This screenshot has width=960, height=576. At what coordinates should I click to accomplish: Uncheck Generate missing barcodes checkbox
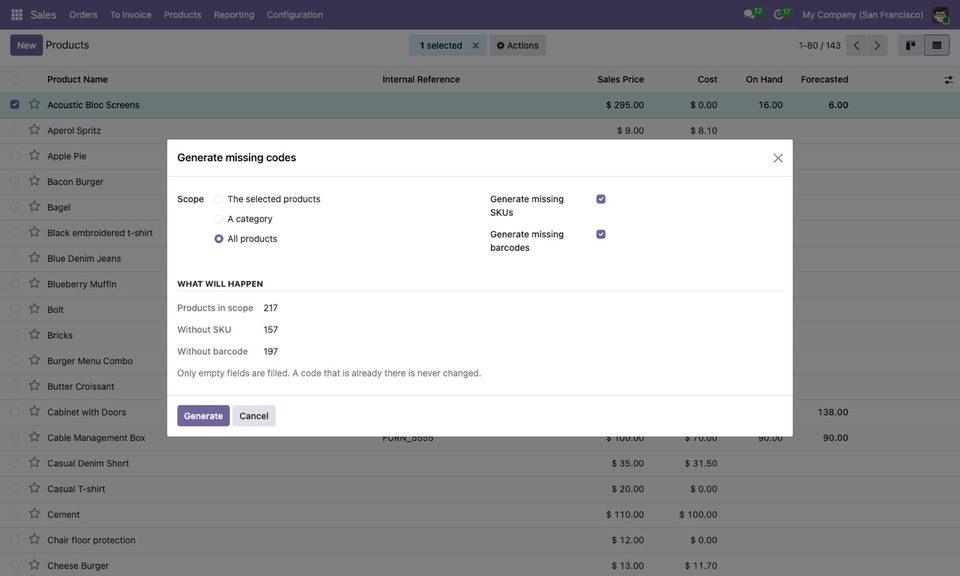point(601,234)
